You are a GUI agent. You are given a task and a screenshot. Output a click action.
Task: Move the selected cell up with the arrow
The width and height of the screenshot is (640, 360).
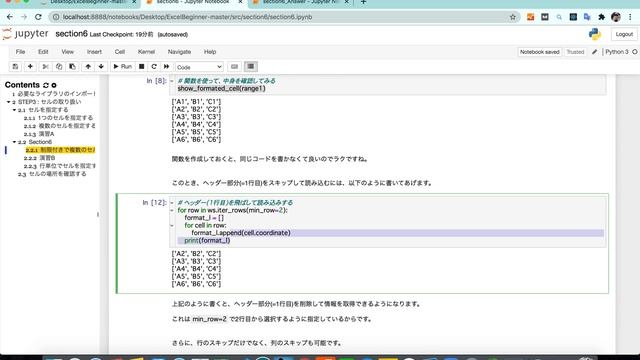[x=88, y=67]
